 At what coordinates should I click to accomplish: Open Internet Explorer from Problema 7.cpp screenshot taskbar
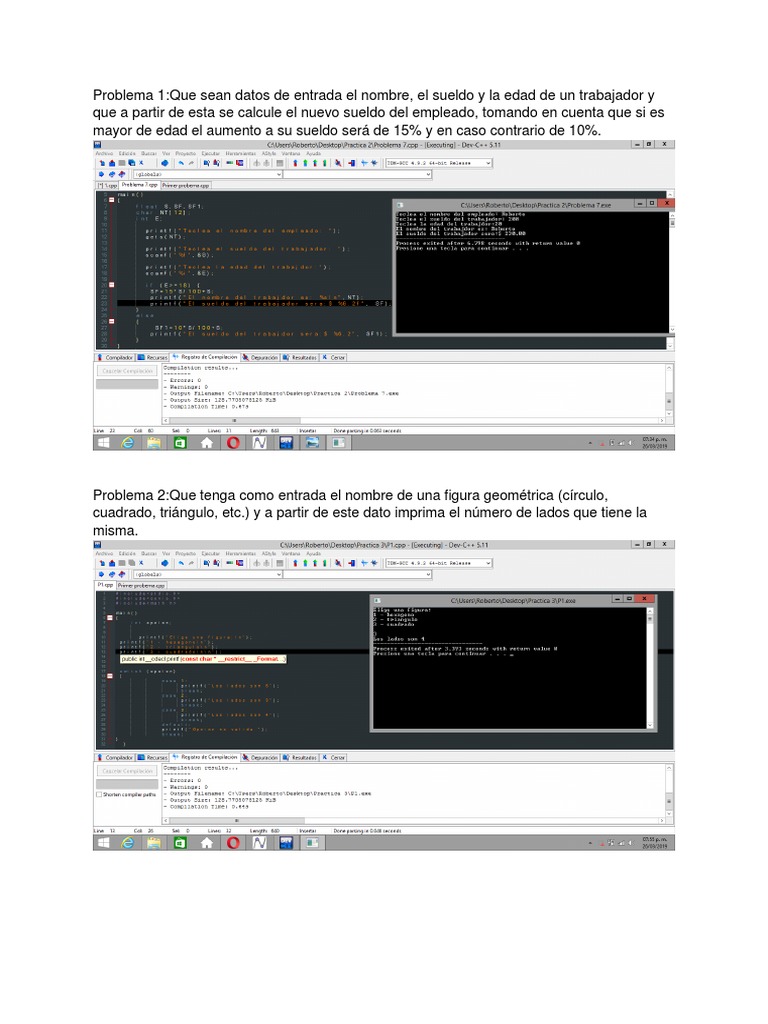[x=127, y=443]
